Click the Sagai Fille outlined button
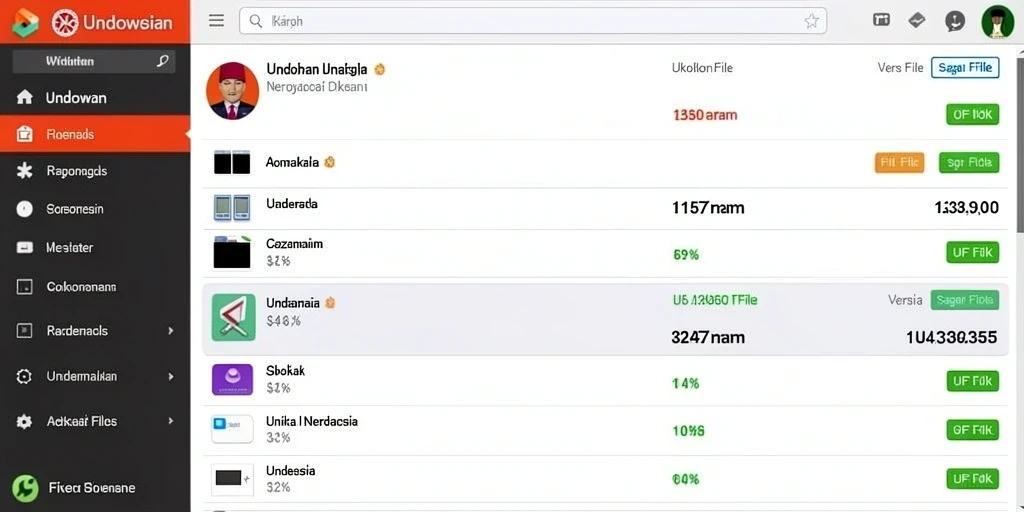Viewport: 1024px width, 512px height. pos(965,67)
